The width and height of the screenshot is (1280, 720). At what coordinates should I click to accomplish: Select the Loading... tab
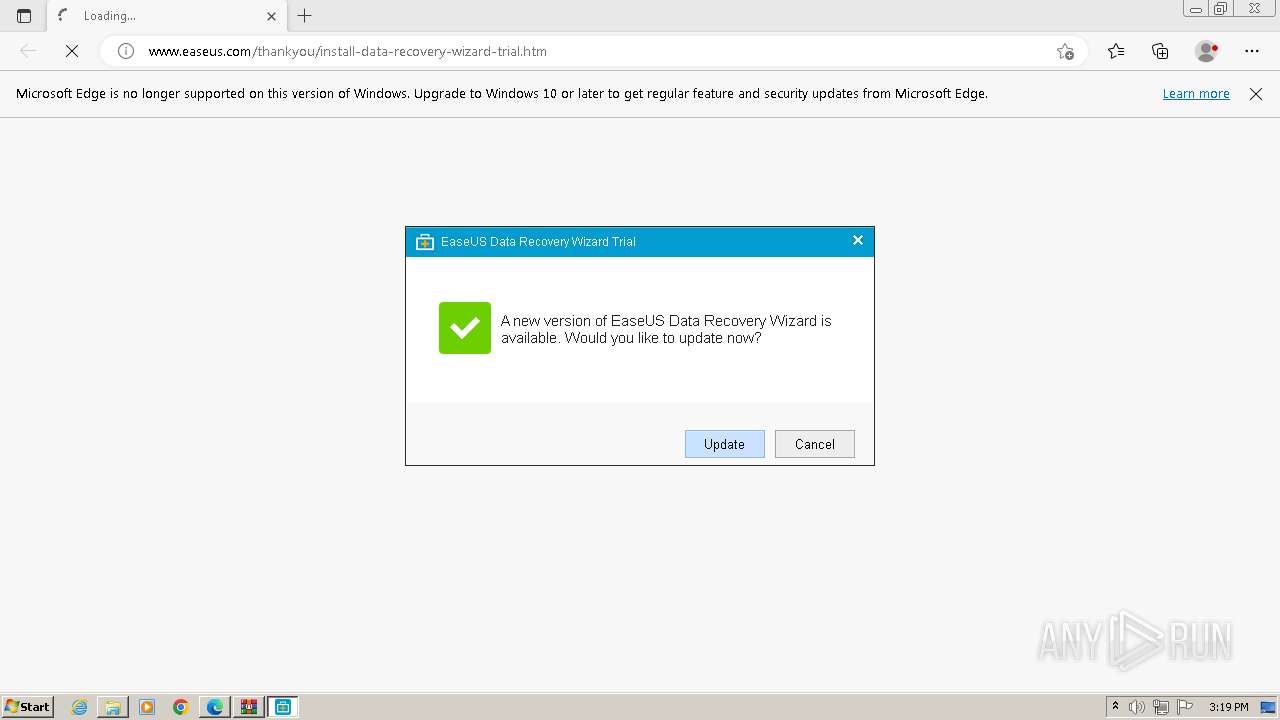tap(167, 16)
